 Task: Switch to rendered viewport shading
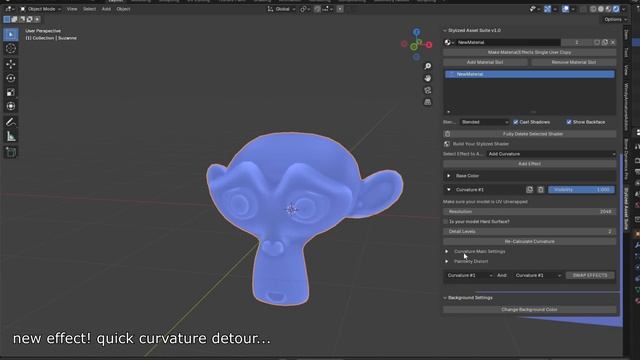point(616,9)
